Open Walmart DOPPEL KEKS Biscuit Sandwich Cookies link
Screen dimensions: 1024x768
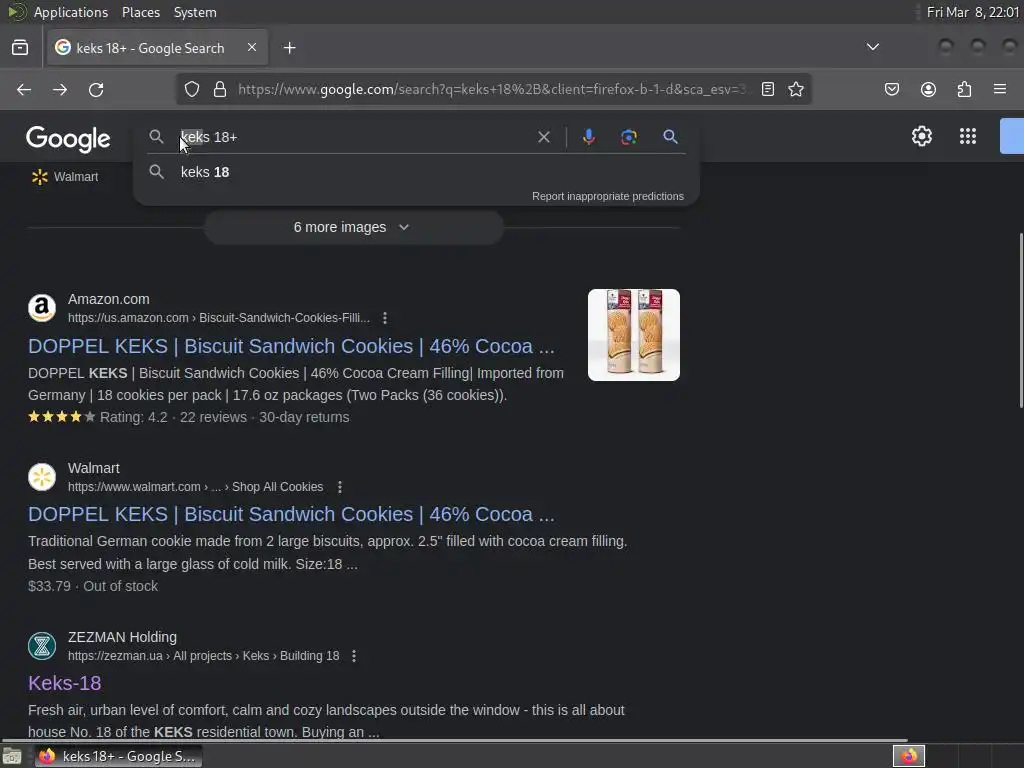291,515
